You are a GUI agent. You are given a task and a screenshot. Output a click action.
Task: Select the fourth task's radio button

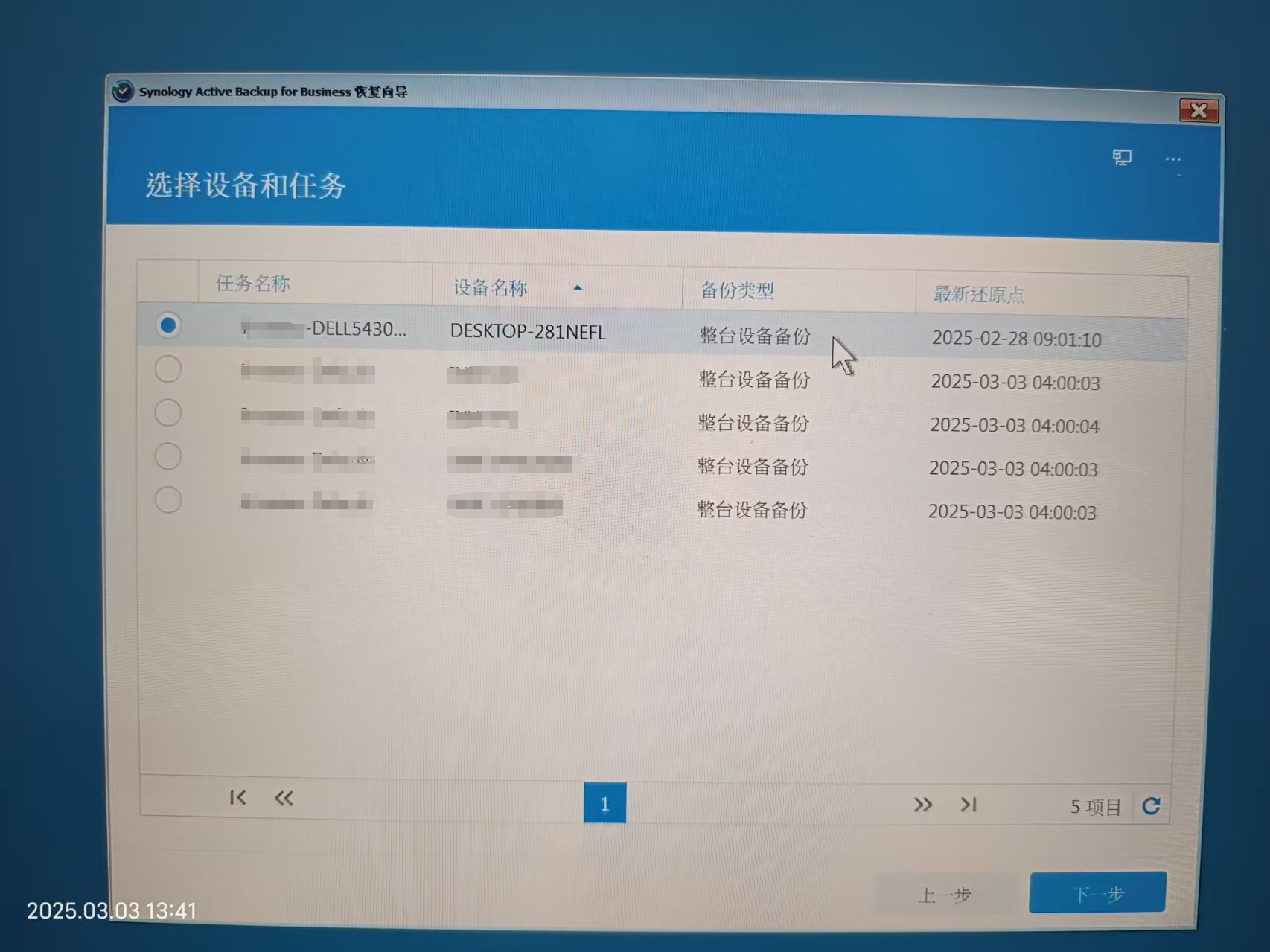(x=168, y=456)
